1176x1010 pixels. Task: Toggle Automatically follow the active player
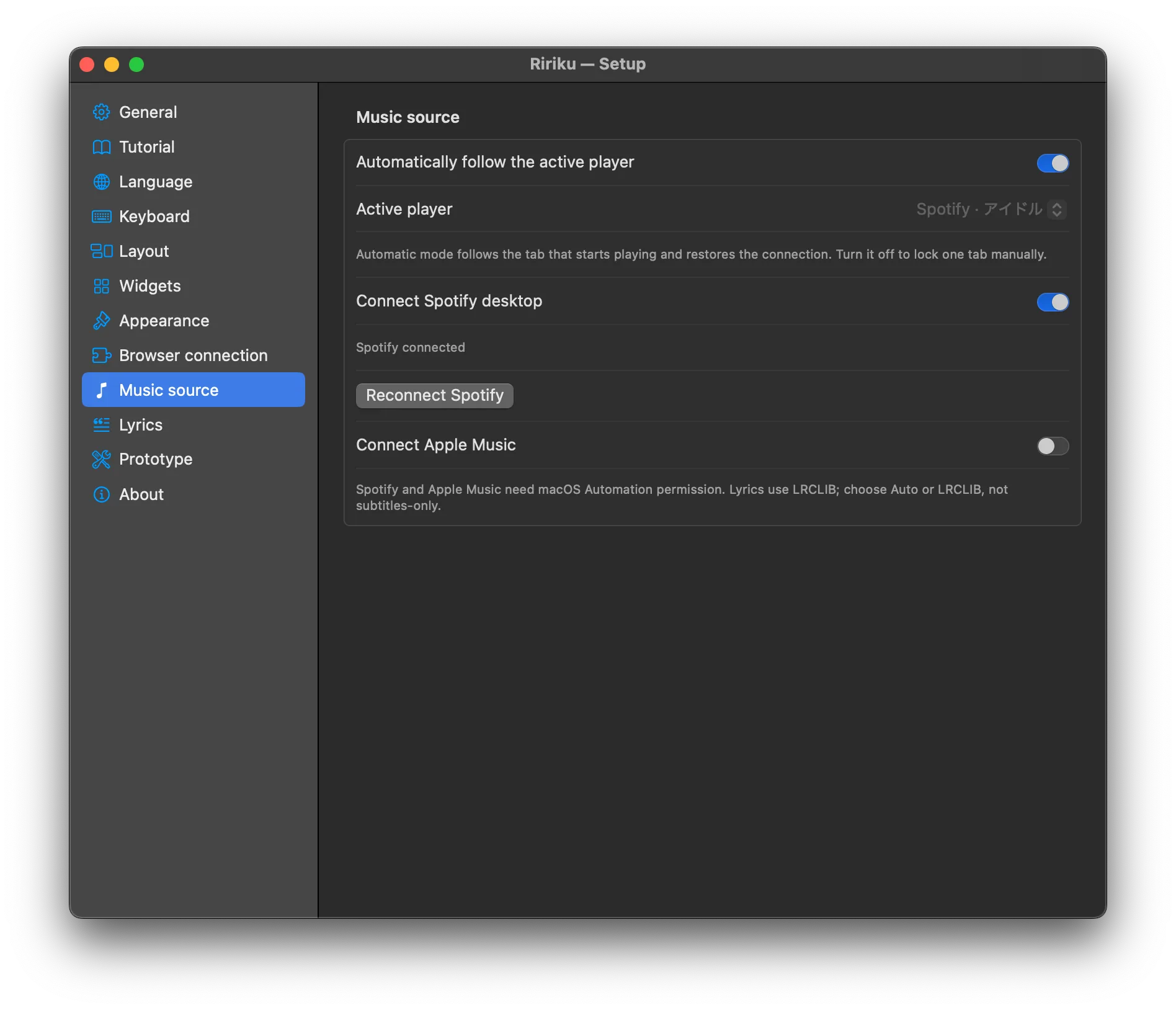(x=1053, y=163)
